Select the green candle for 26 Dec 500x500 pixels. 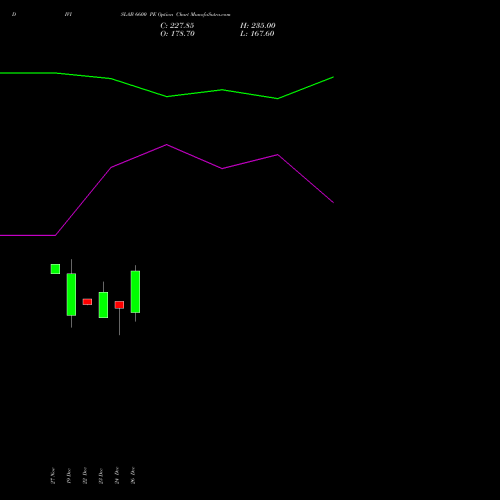pyautogui.click(x=135, y=292)
